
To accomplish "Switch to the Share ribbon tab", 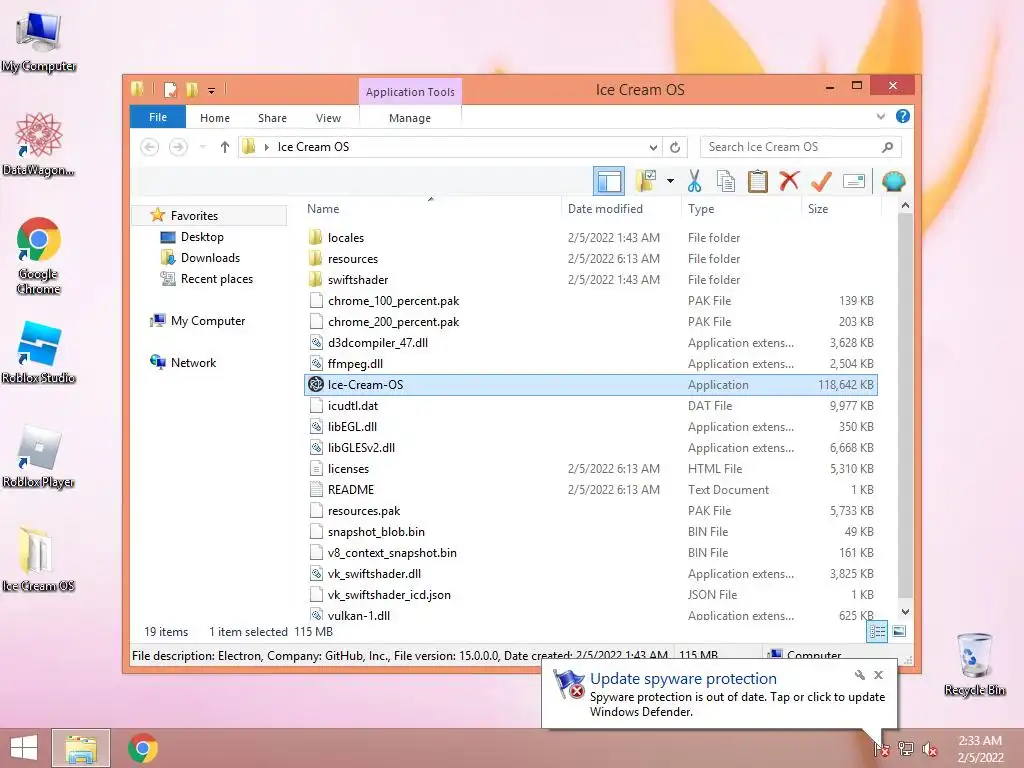I will coord(272,118).
